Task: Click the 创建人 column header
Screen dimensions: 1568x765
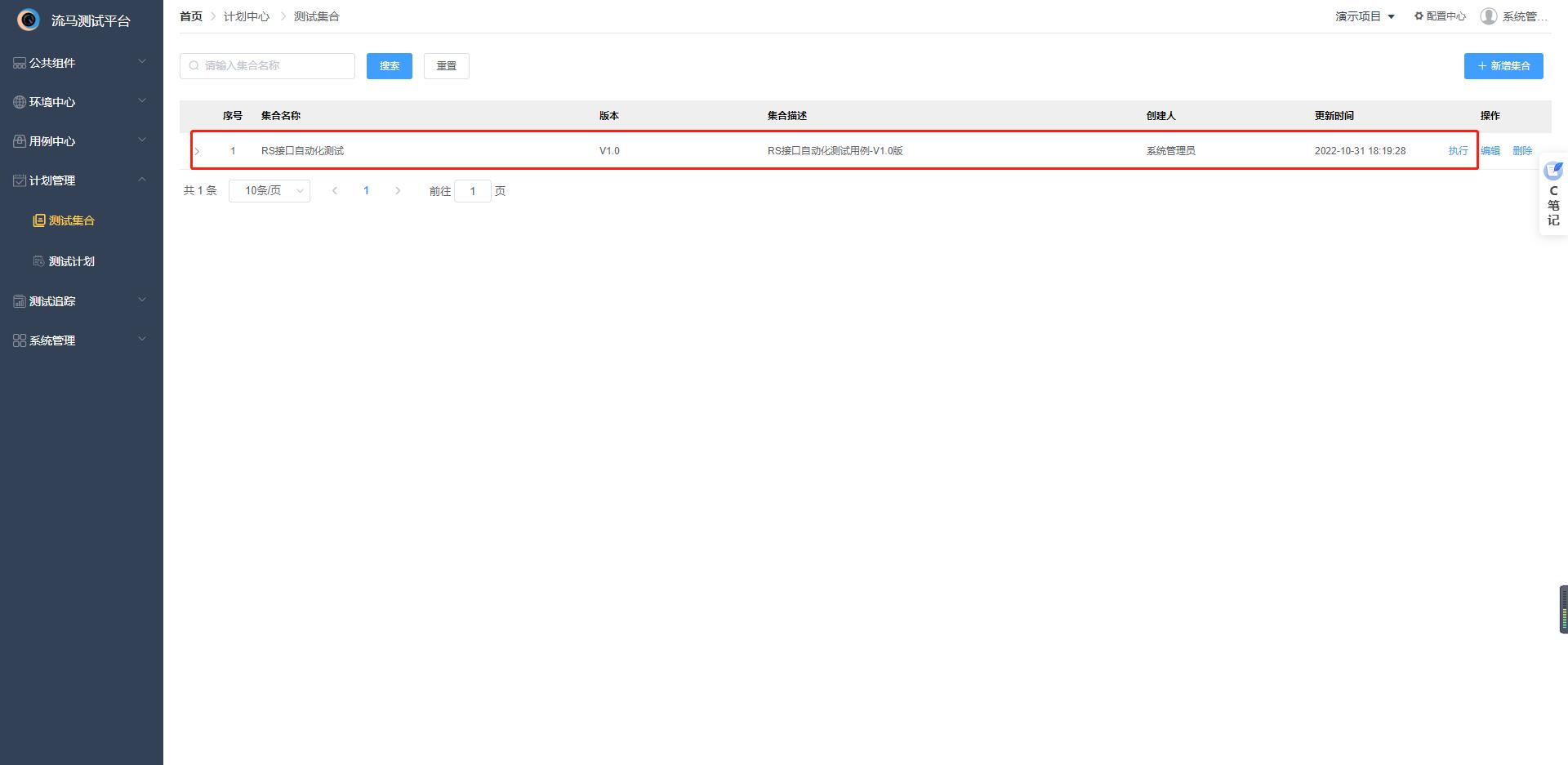Action: (x=1161, y=116)
